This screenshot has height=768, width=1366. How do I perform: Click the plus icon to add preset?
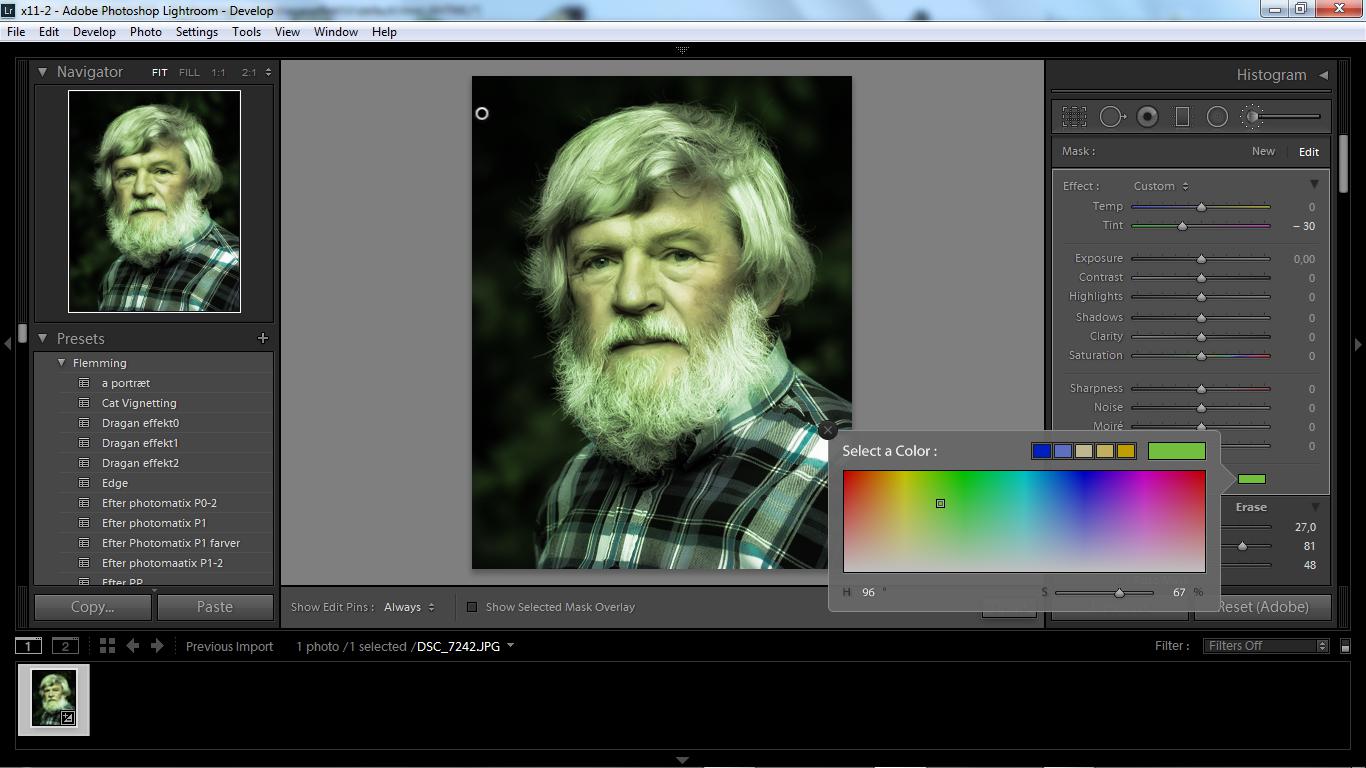point(263,339)
